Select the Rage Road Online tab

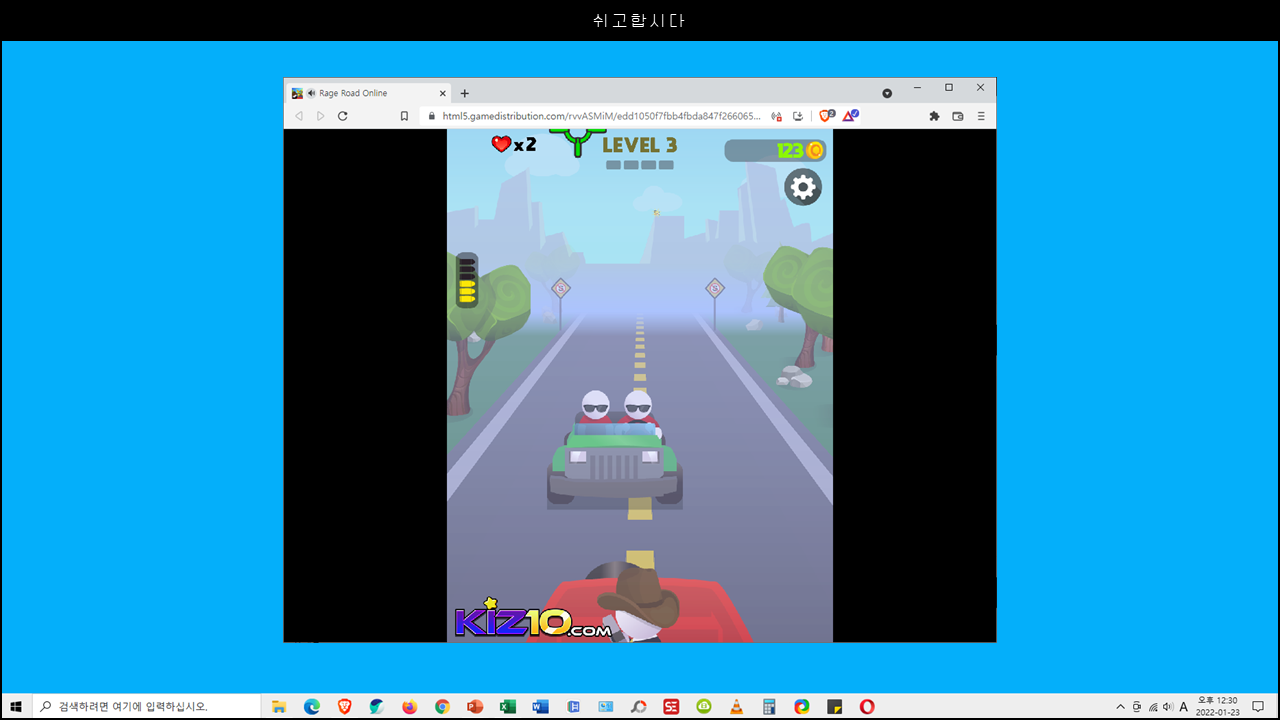pyautogui.click(x=368, y=93)
